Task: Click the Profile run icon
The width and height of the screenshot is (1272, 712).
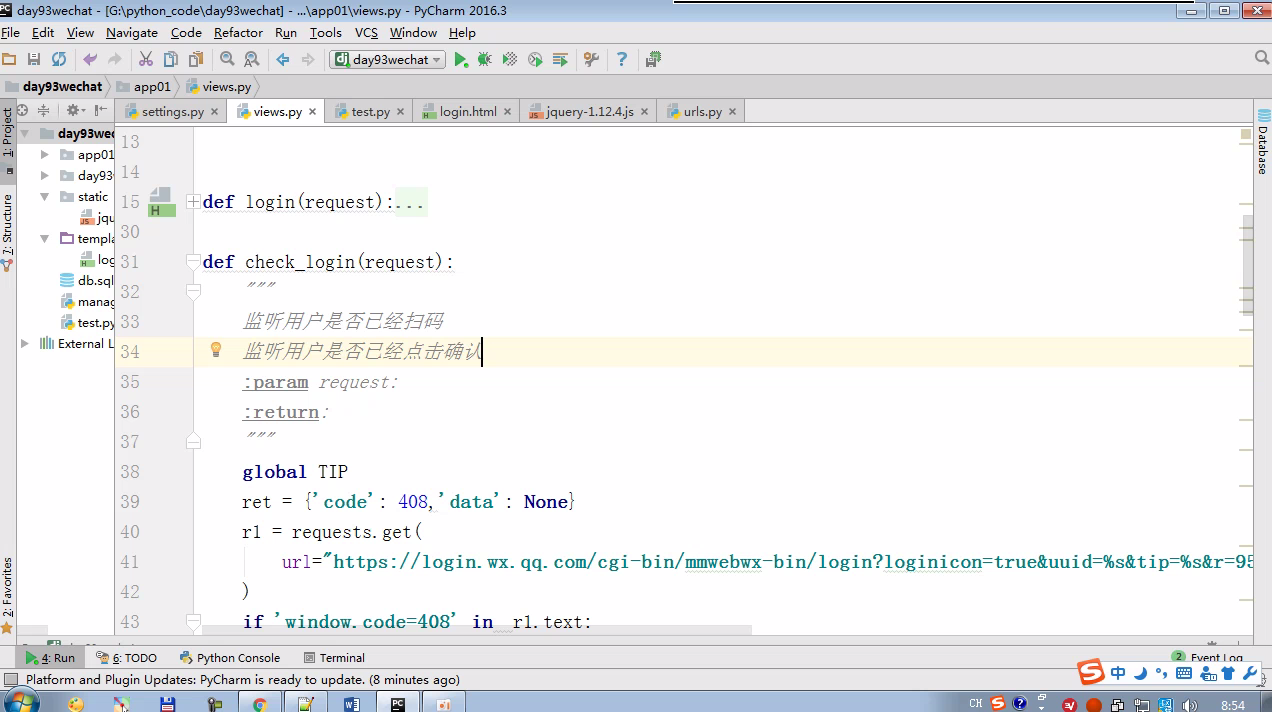Action: 535,60
